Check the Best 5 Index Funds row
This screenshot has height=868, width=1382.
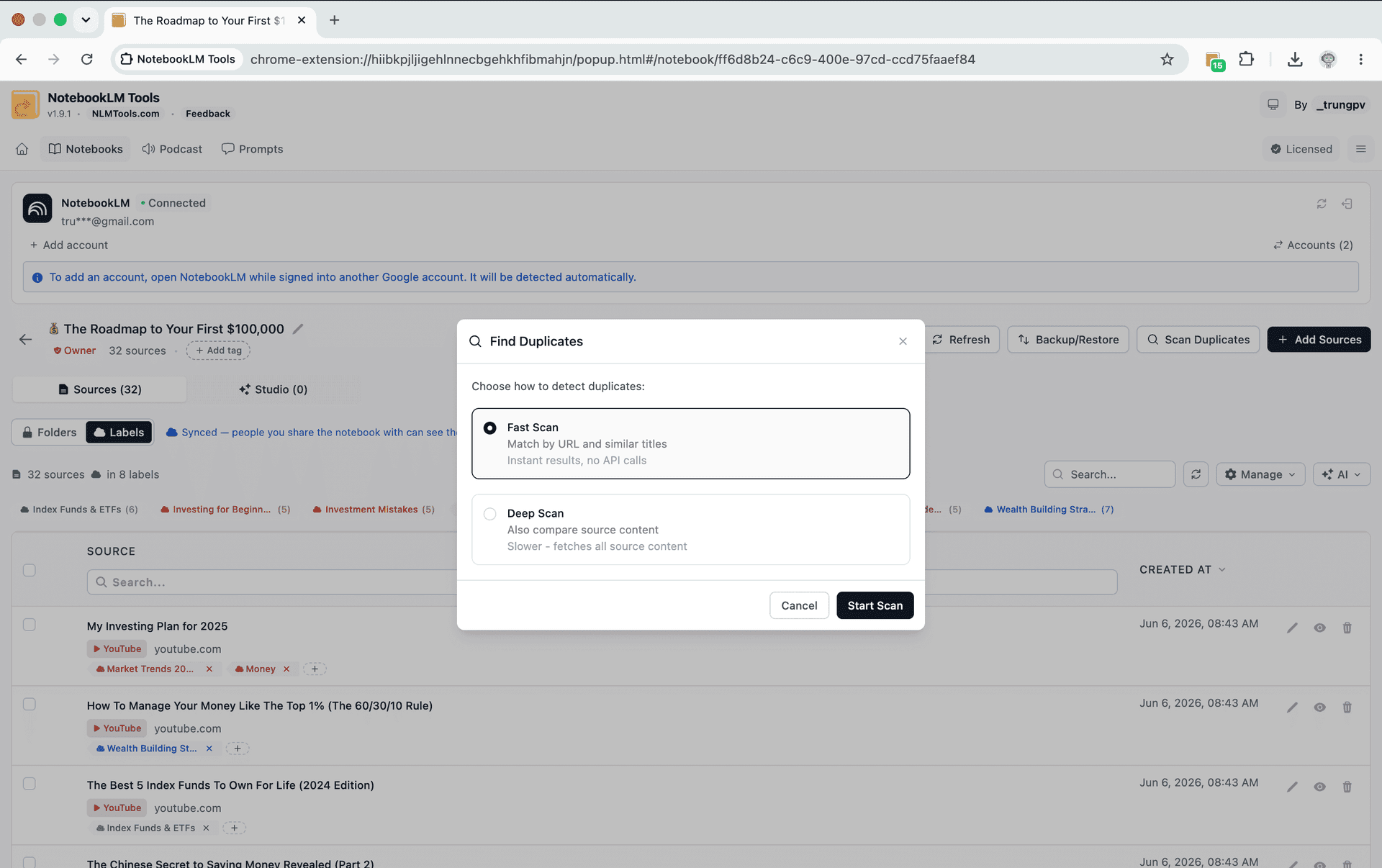(30, 784)
